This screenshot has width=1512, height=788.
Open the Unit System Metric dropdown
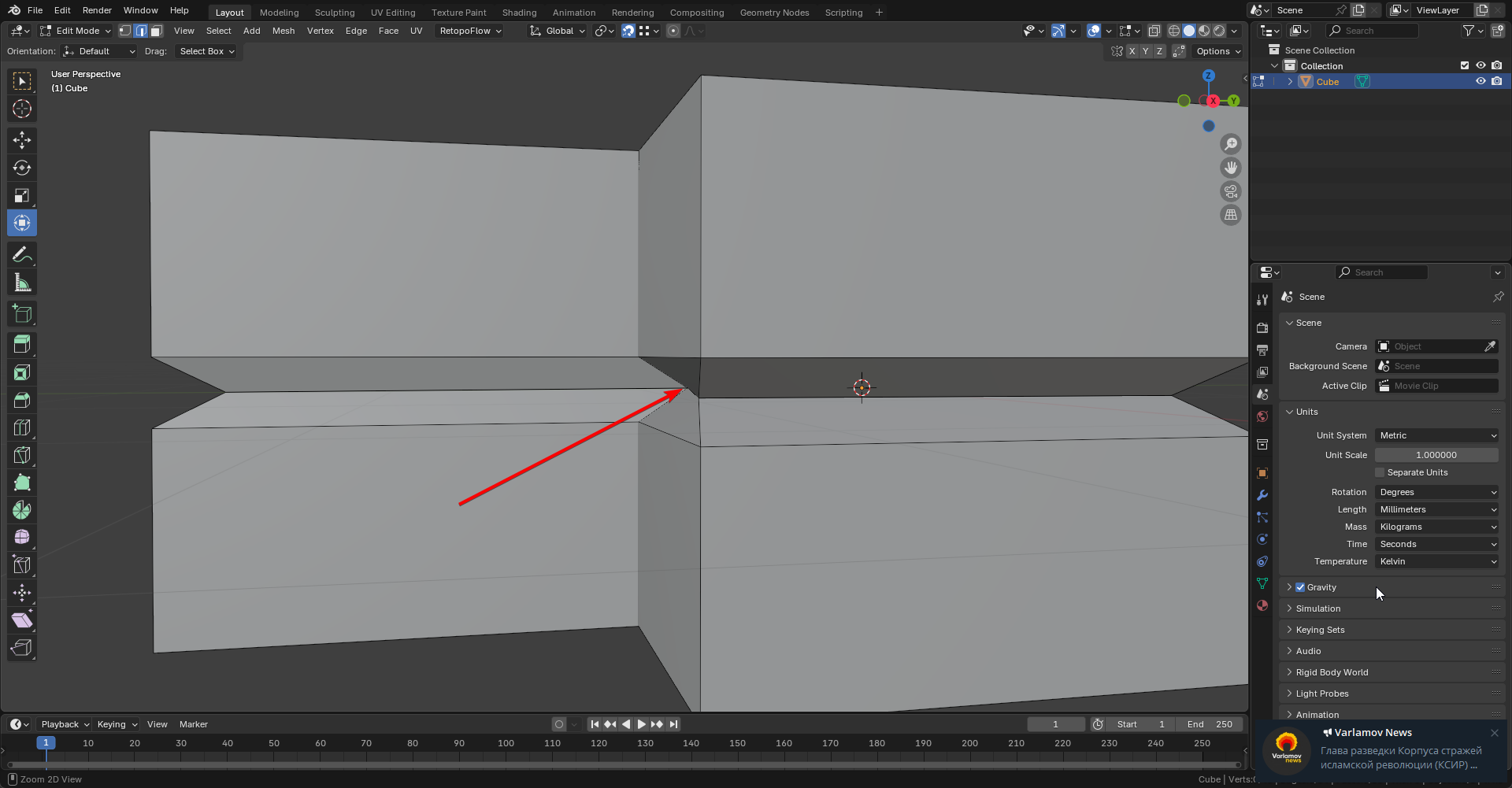click(x=1437, y=435)
